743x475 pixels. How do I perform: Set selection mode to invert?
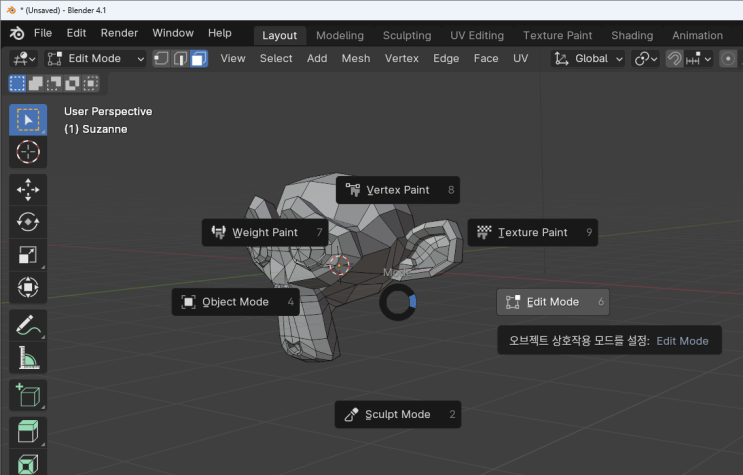[72, 83]
